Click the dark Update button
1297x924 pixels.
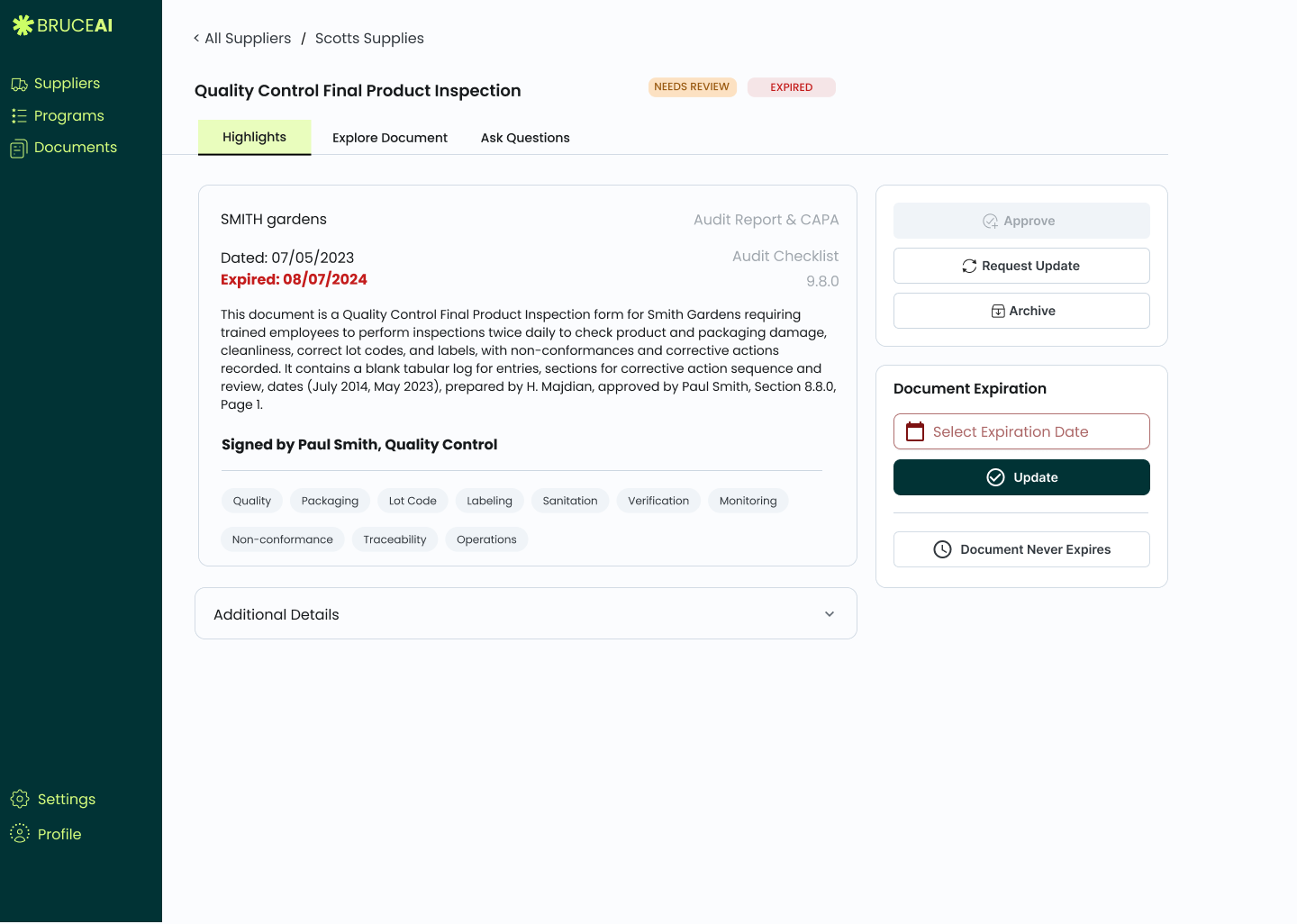click(x=1021, y=477)
